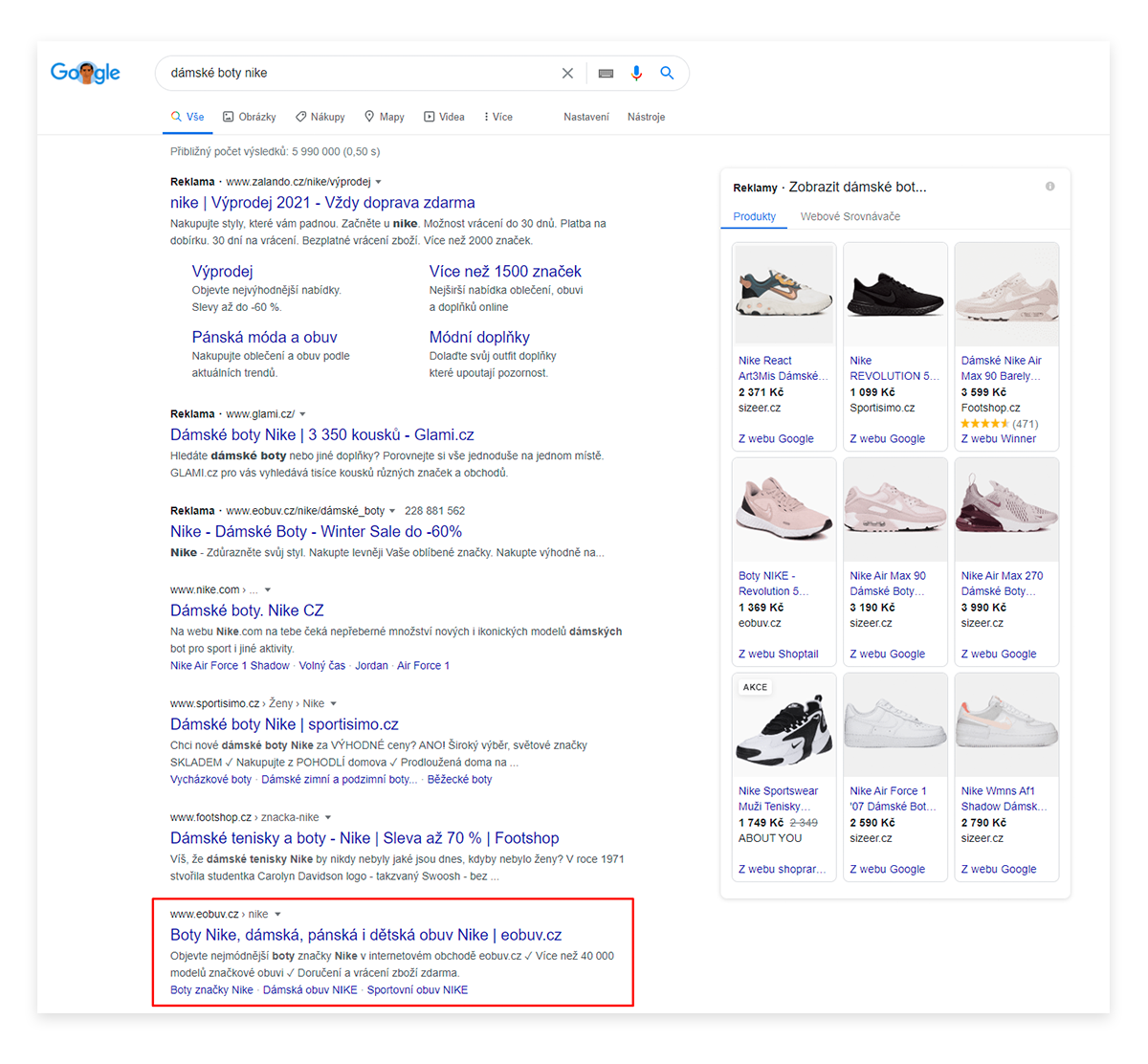
Task: Clear the search box with X icon
Action: click(x=567, y=73)
